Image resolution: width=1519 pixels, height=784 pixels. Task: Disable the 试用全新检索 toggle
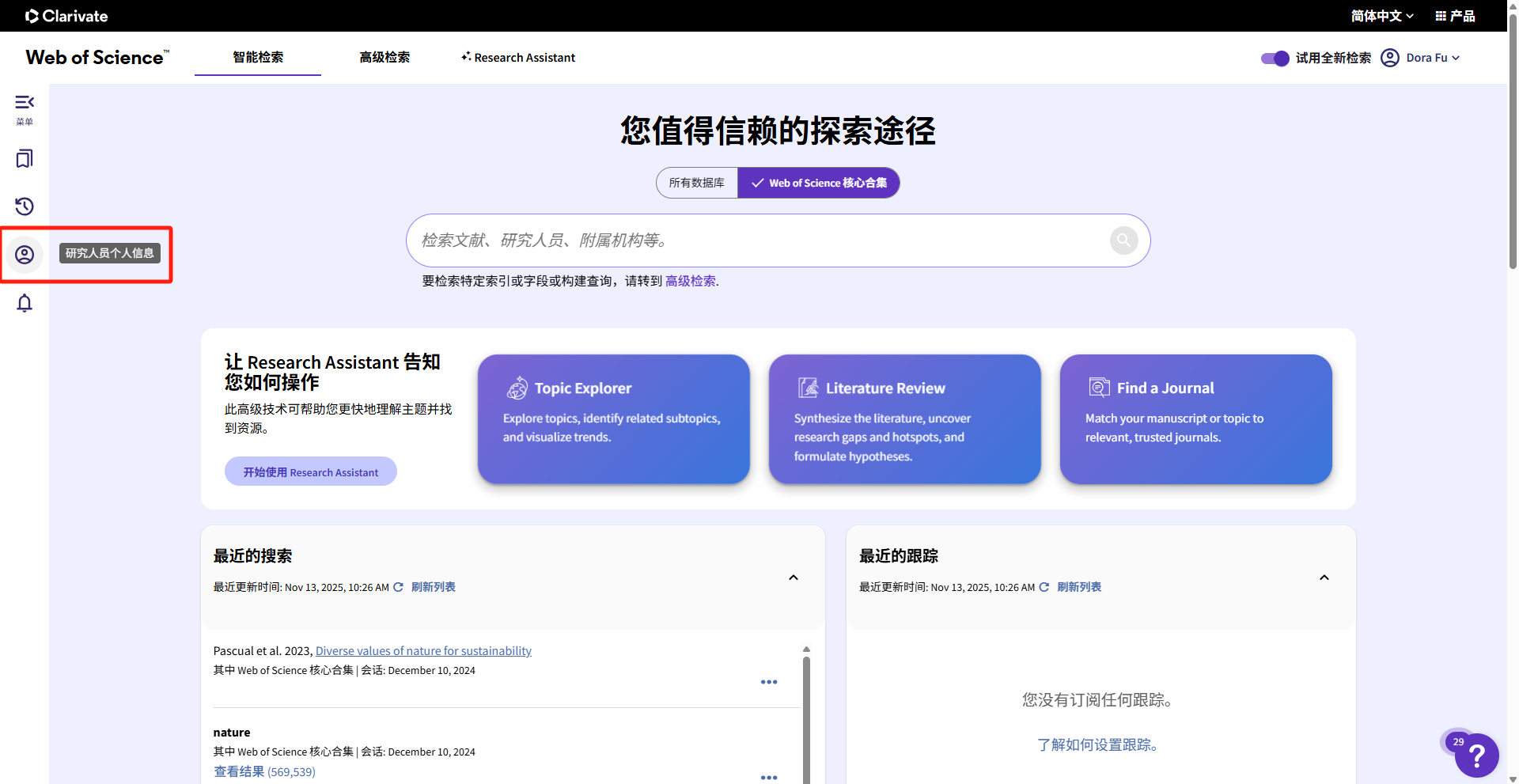pyautogui.click(x=1274, y=58)
